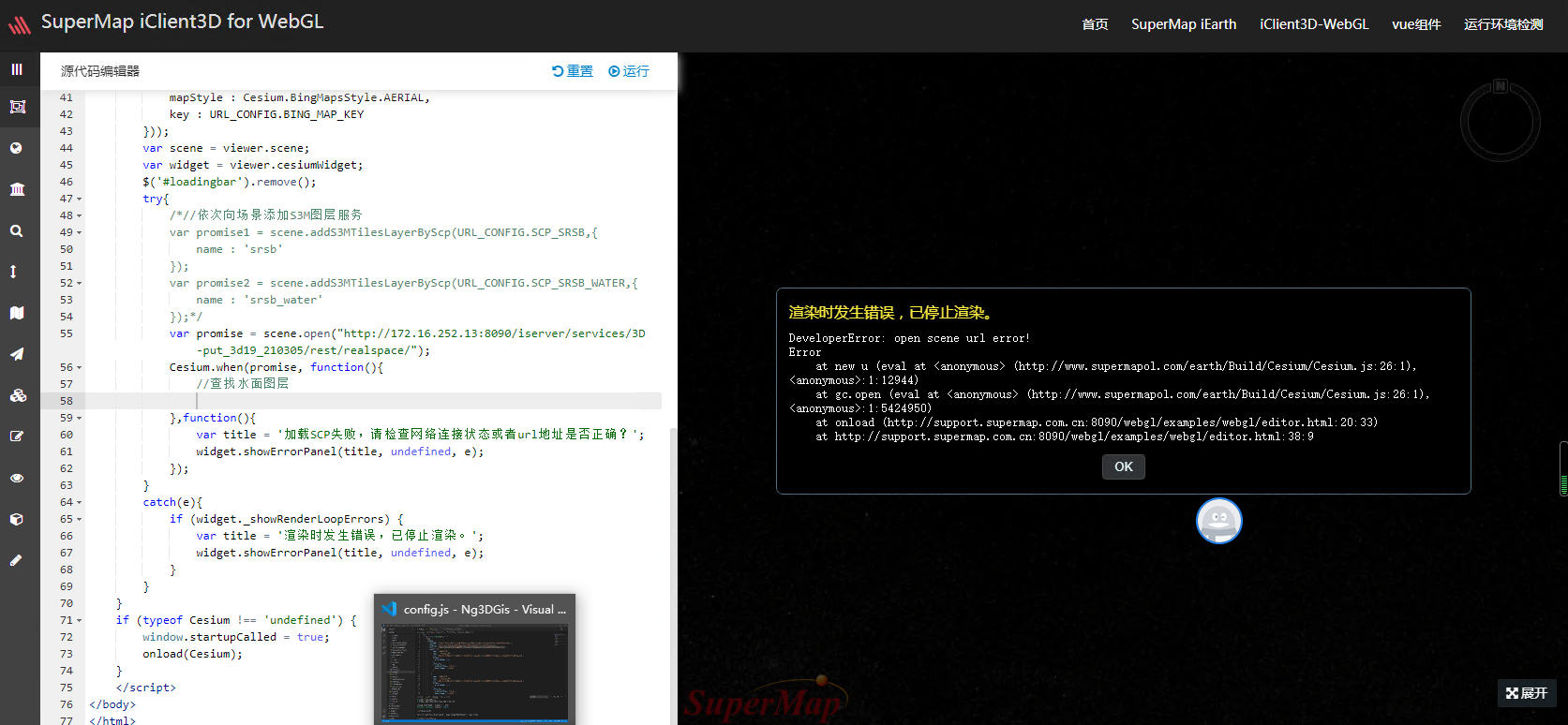1568x725 pixels.
Task: Open the iClient3D-WebGL menu item
Action: tap(1314, 24)
